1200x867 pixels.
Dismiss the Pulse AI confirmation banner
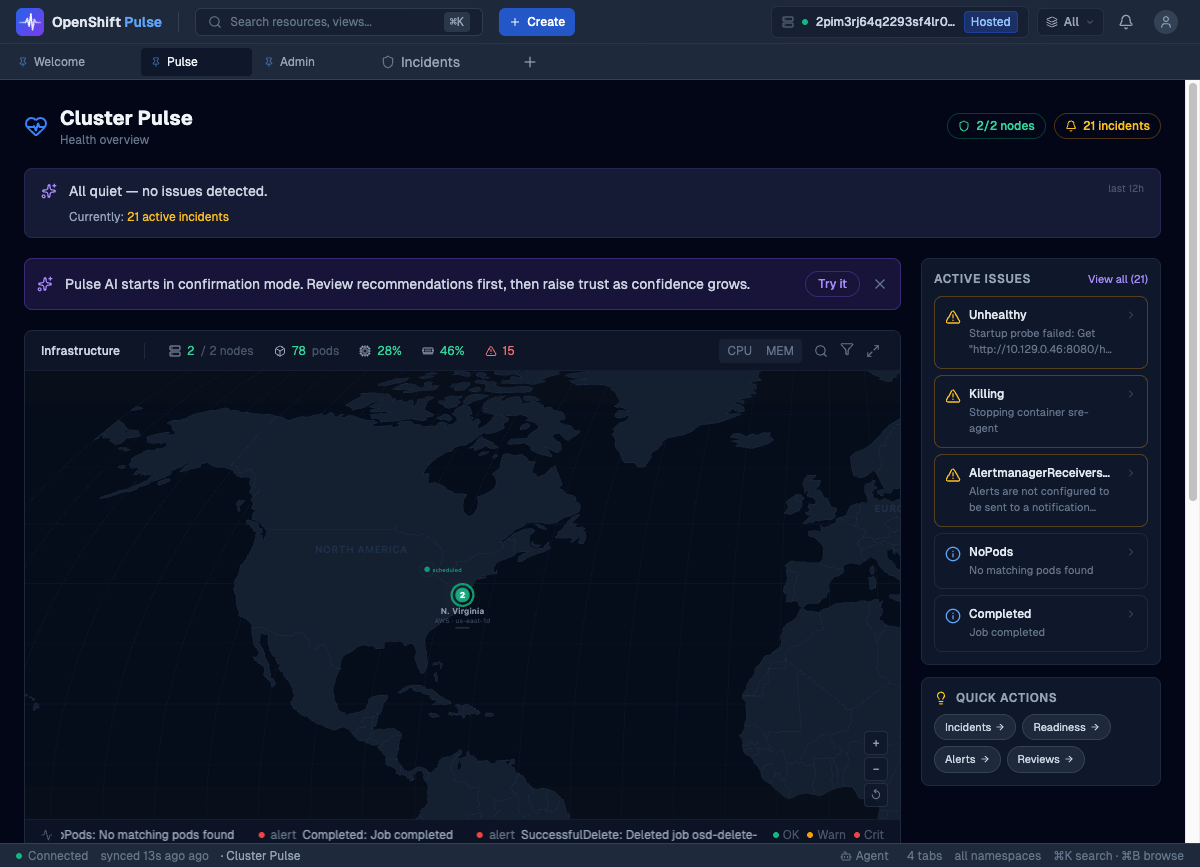pyautogui.click(x=880, y=284)
